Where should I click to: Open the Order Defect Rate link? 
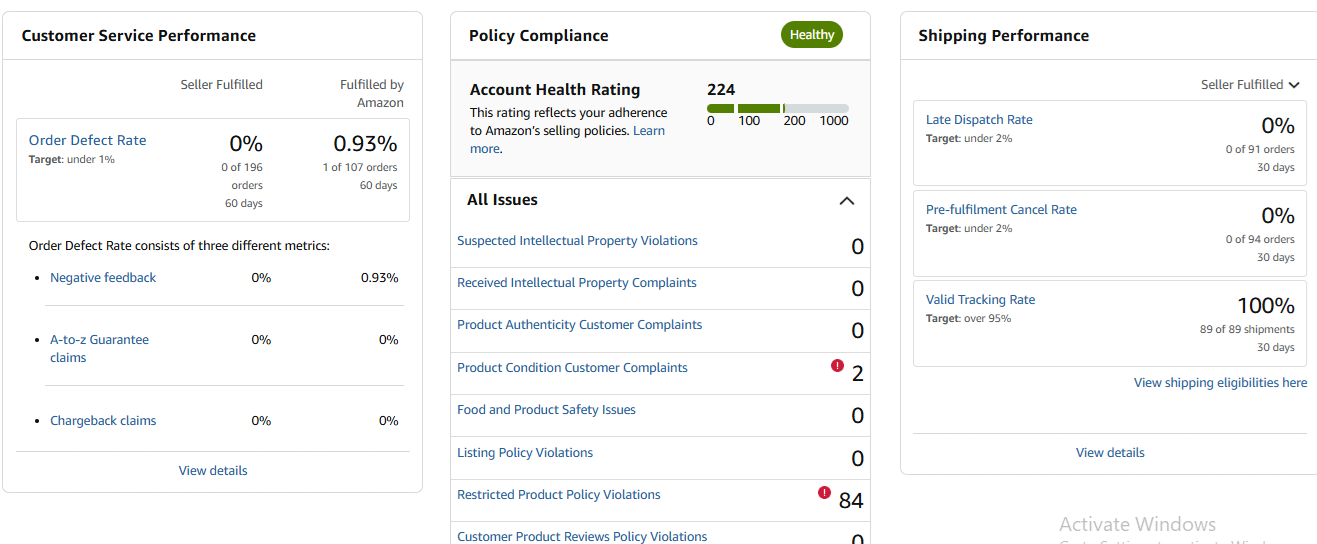click(x=87, y=141)
